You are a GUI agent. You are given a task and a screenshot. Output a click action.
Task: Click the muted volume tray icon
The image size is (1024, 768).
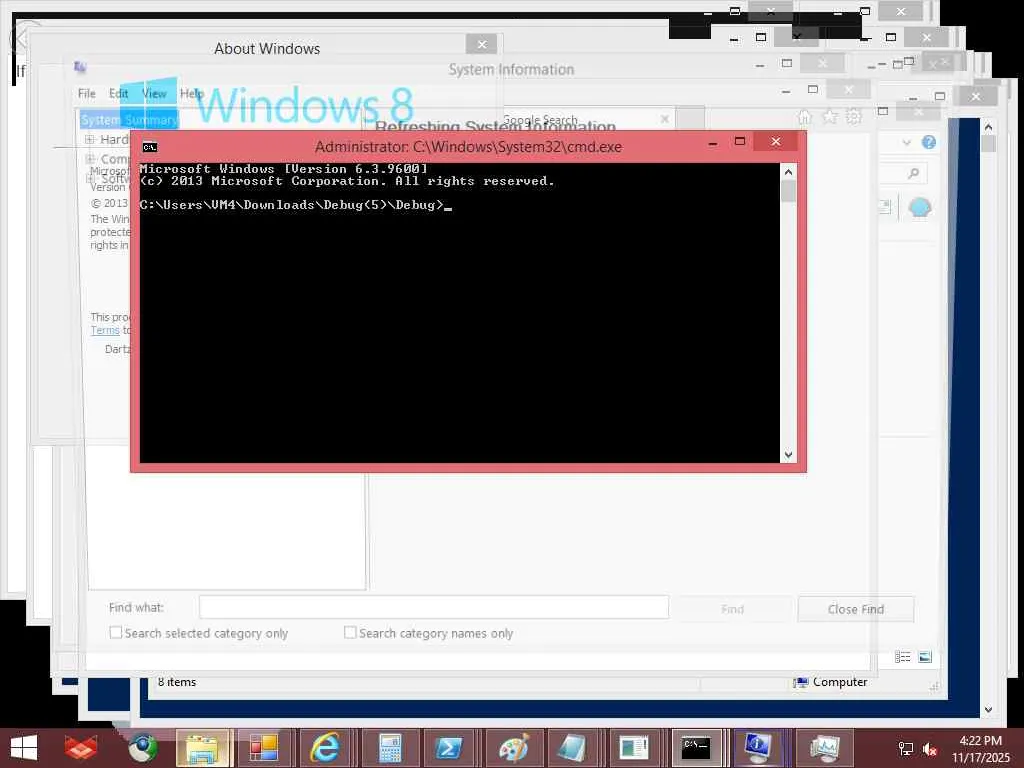point(930,749)
